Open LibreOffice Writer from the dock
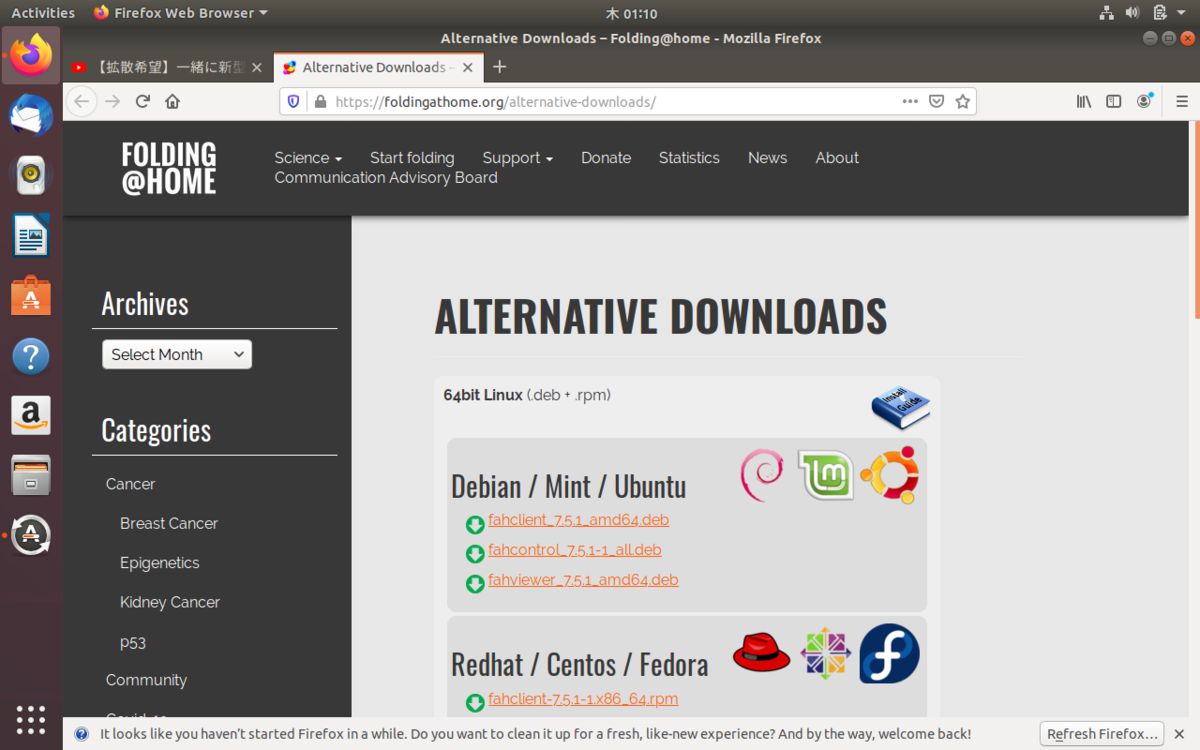This screenshot has height=750, width=1200. 31,236
